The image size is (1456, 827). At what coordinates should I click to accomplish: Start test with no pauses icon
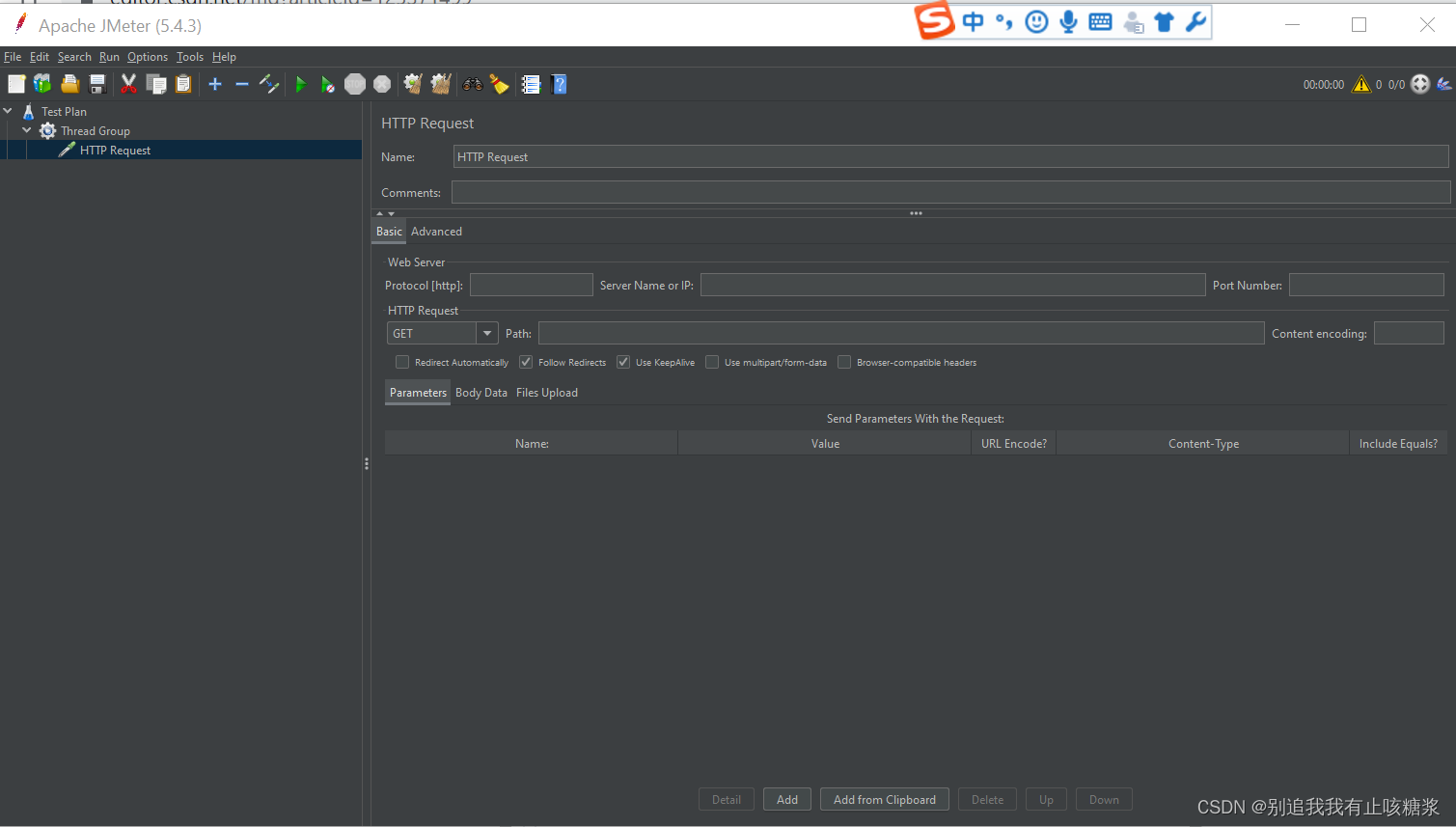click(328, 85)
